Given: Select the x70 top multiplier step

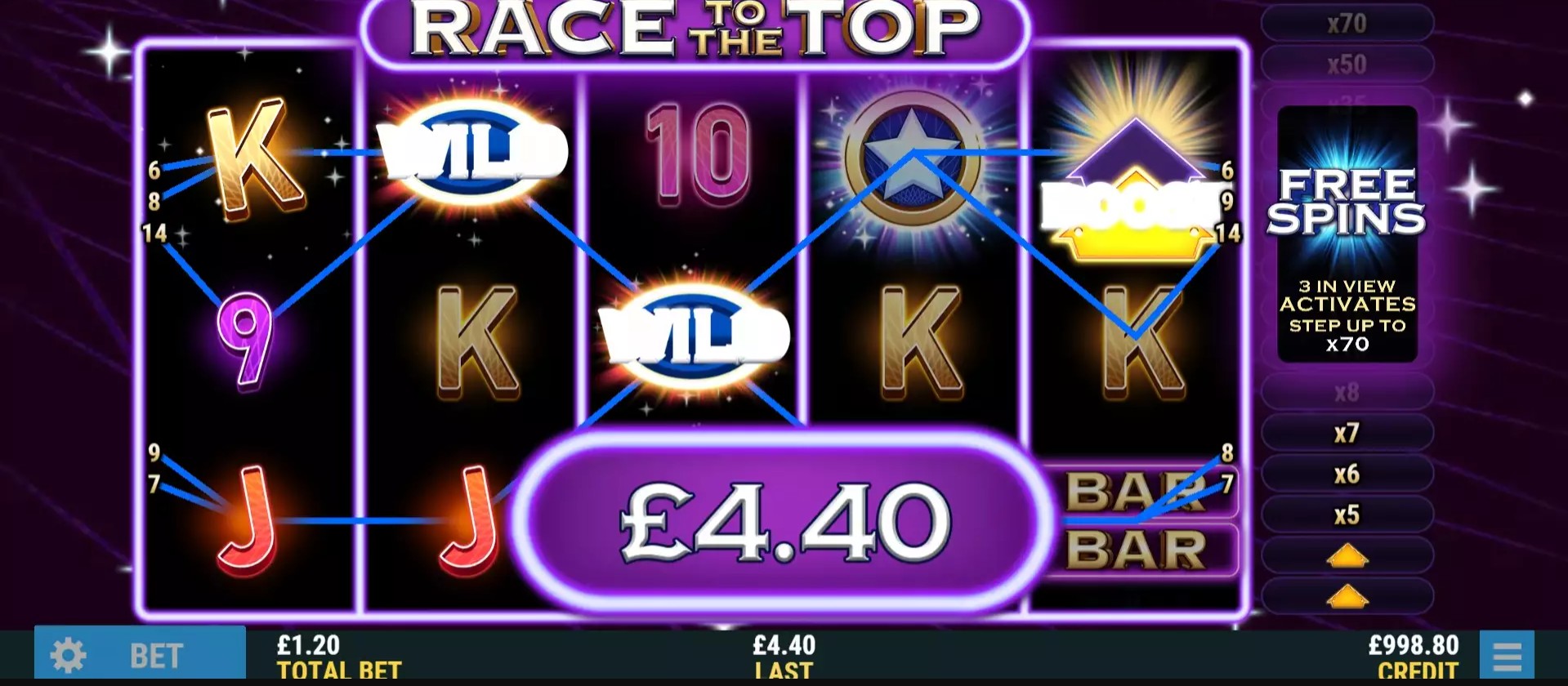Looking at the screenshot, I should [1347, 24].
